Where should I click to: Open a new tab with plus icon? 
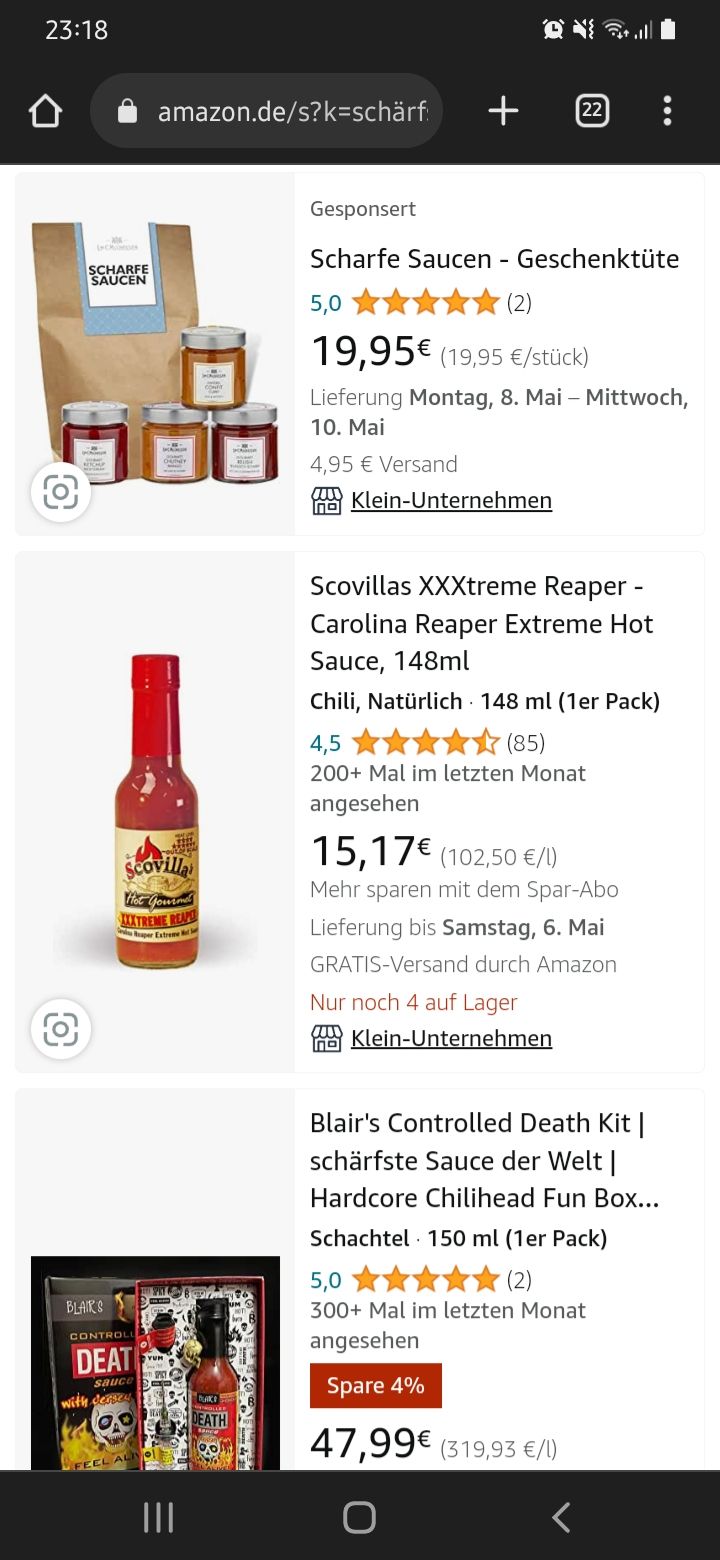pos(503,111)
